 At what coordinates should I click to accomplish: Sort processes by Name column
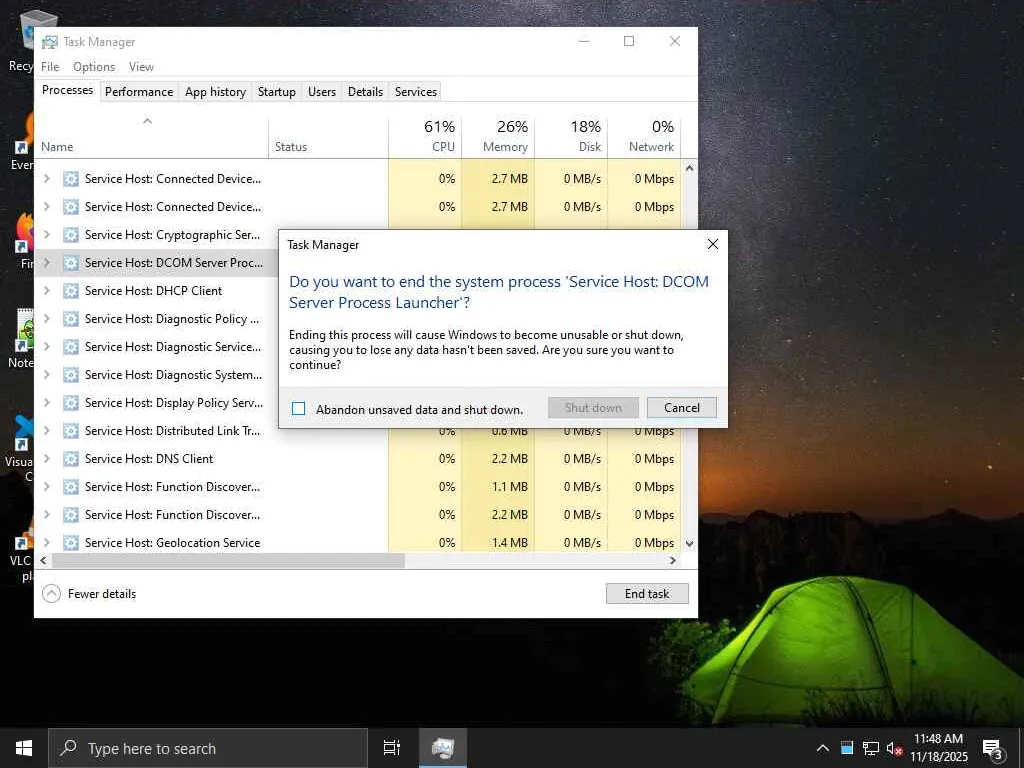click(152, 138)
